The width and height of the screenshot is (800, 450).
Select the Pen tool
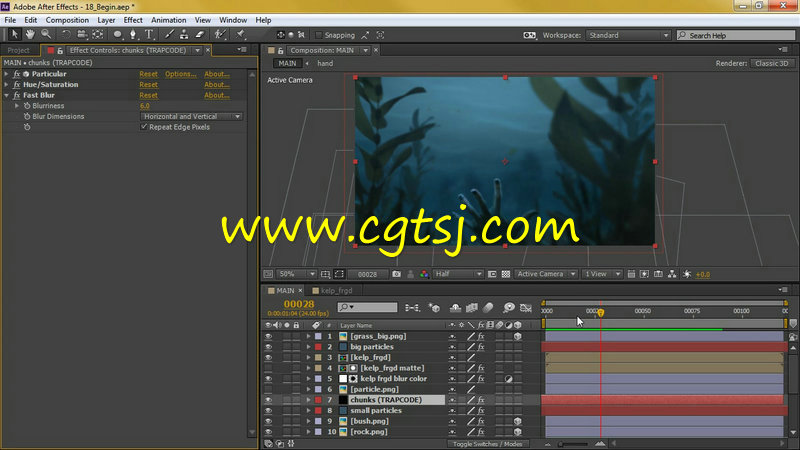coord(133,35)
